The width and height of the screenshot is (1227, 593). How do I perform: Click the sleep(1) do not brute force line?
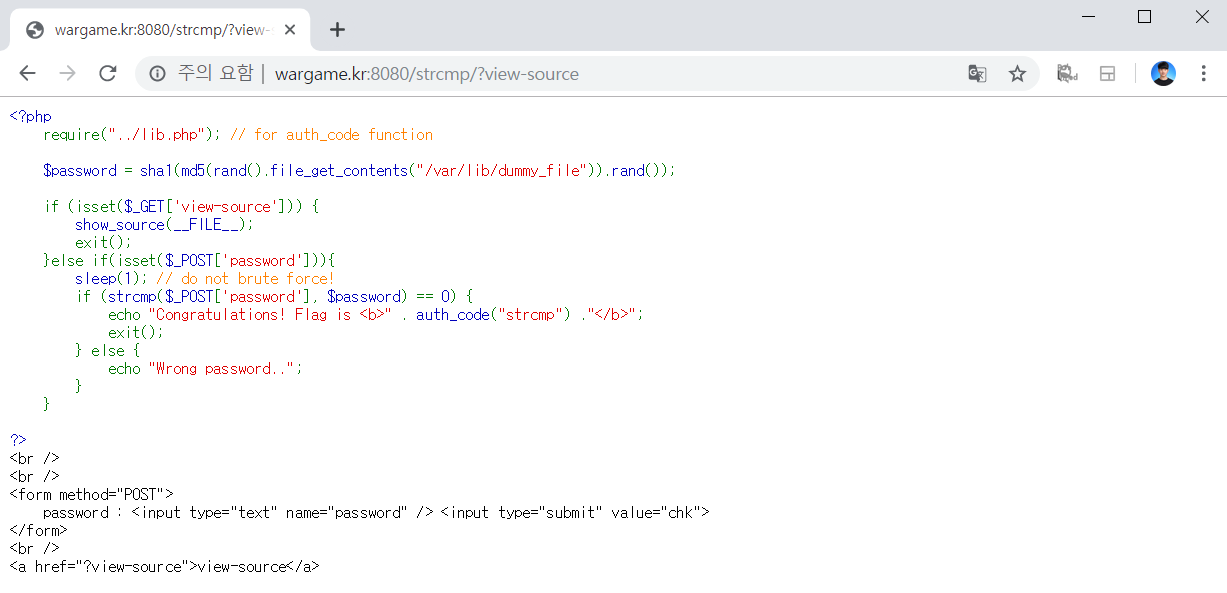pyautogui.click(x=205, y=278)
